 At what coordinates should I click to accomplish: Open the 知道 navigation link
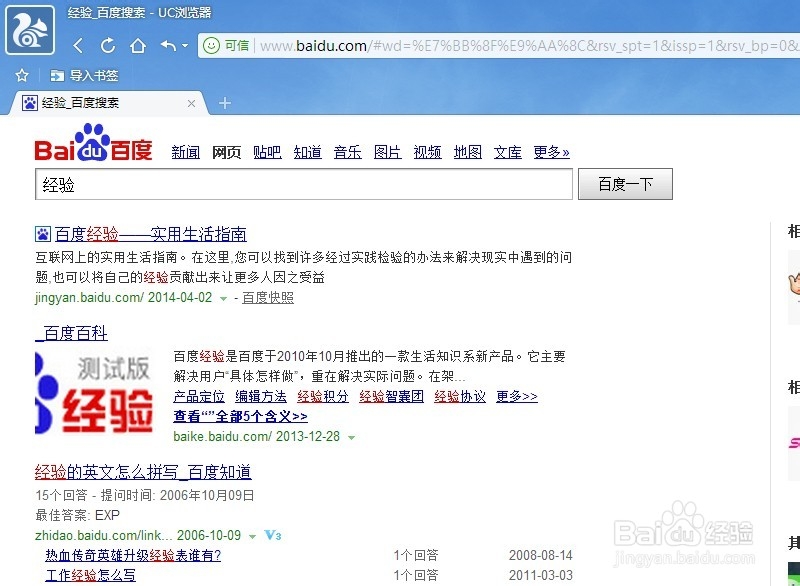click(x=308, y=152)
